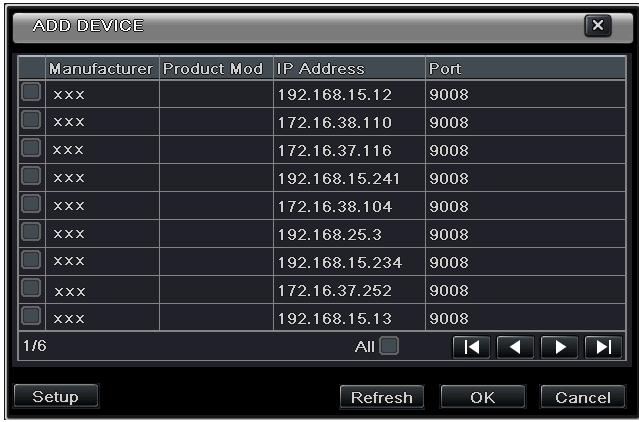The image size is (639, 422).
Task: Mark the device 172.16.38.104
Action: (x=31, y=203)
